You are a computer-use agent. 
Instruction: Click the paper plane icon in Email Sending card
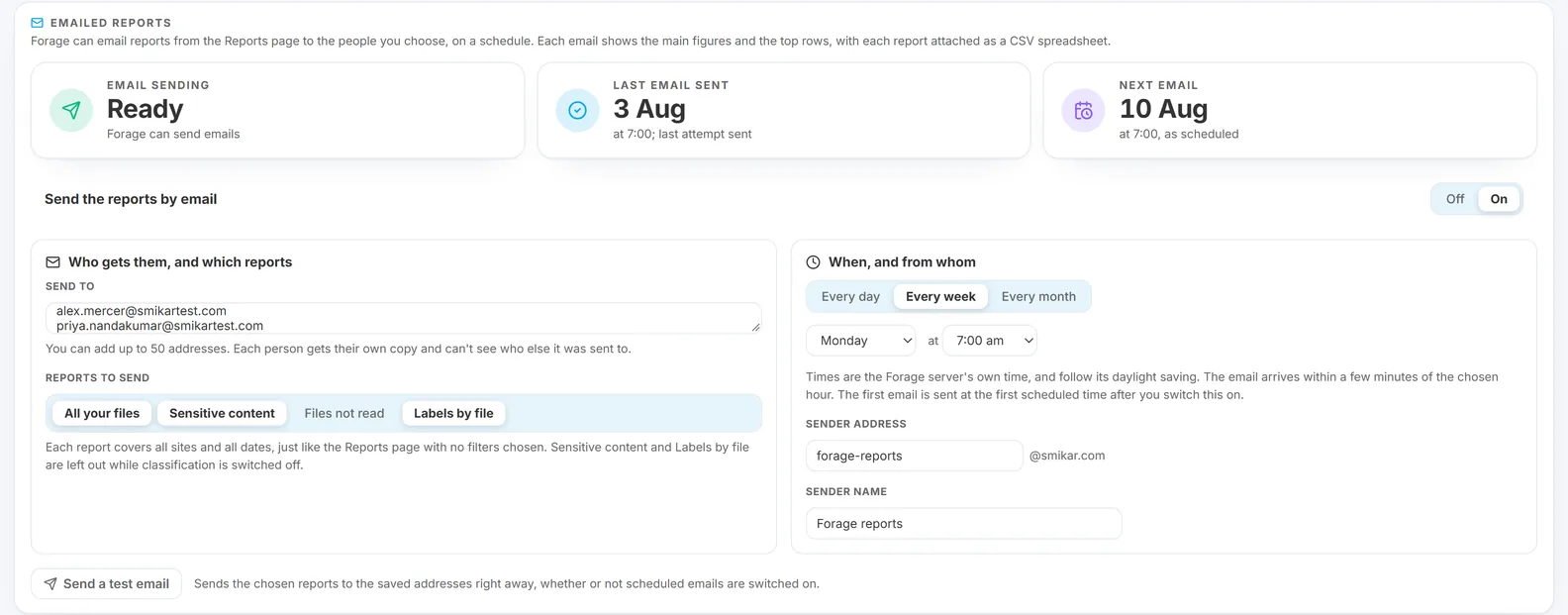pos(71,110)
